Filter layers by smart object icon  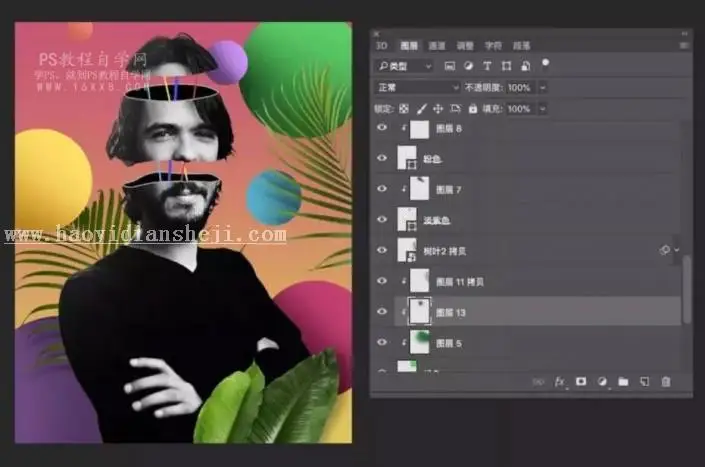pyautogui.click(x=525, y=66)
